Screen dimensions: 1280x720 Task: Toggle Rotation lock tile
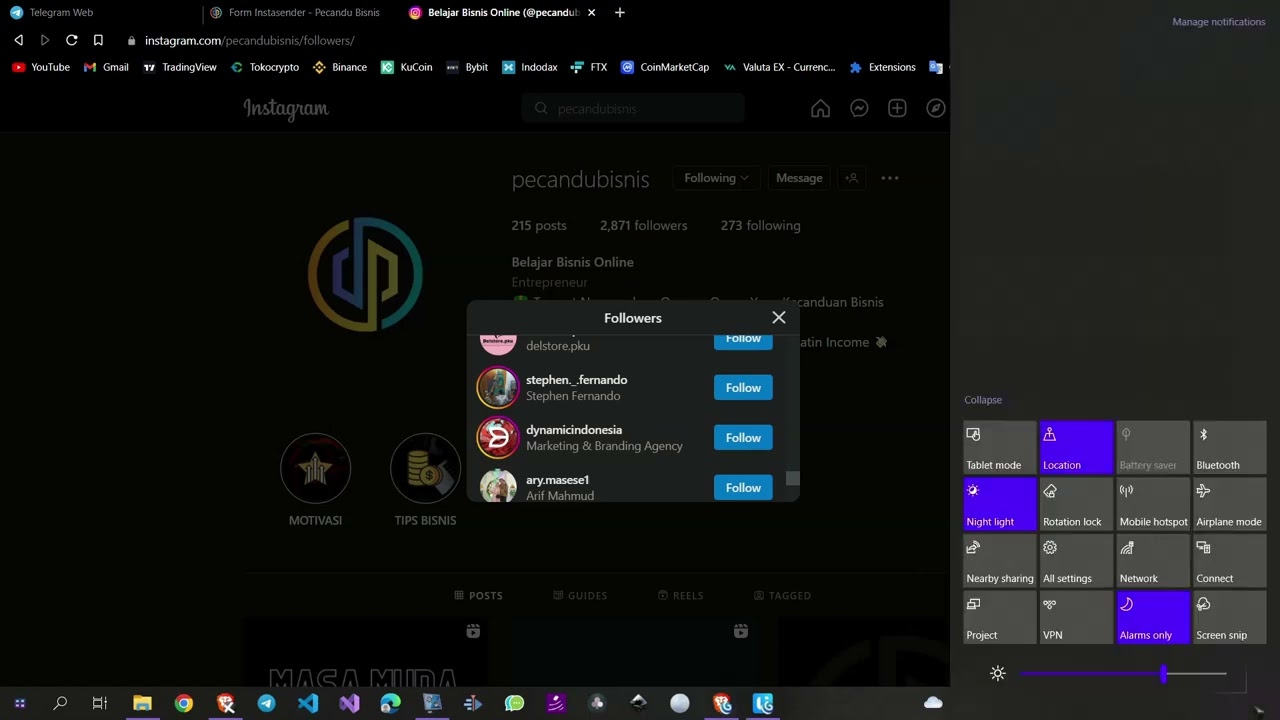point(1076,504)
